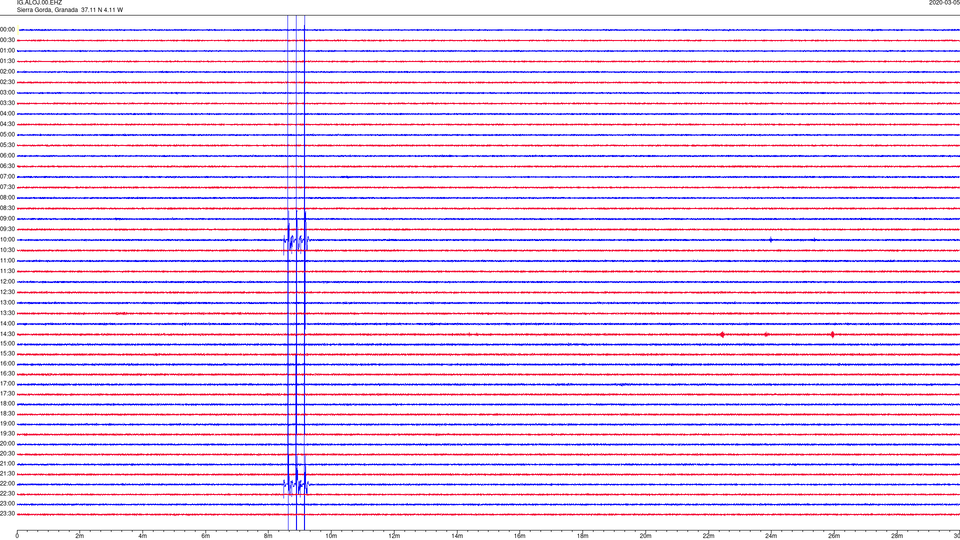Select the 20:00 trace time label
This screenshot has width=960, height=540.
[x=7, y=444]
